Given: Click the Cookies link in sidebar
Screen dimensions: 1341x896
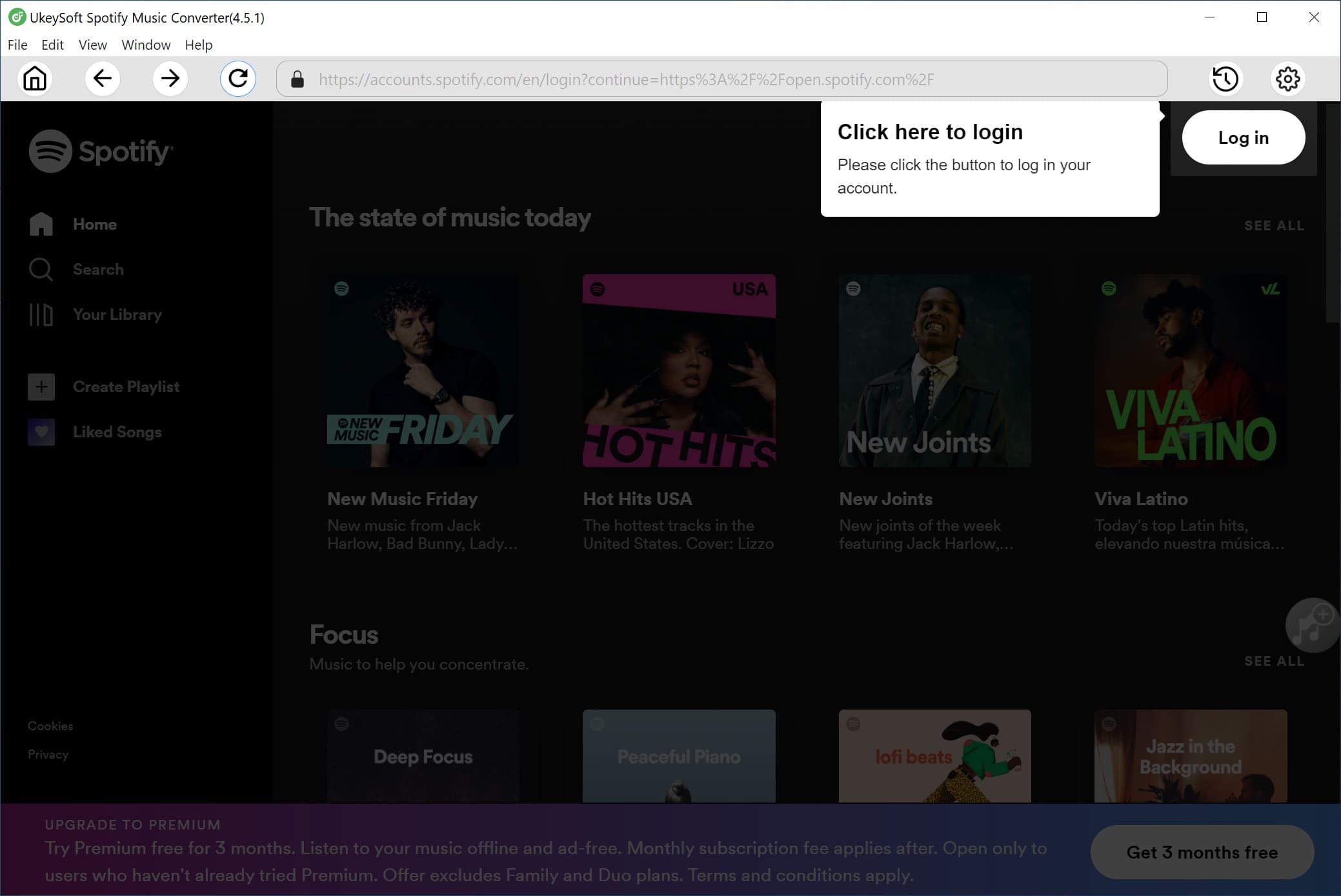Looking at the screenshot, I should click(51, 725).
